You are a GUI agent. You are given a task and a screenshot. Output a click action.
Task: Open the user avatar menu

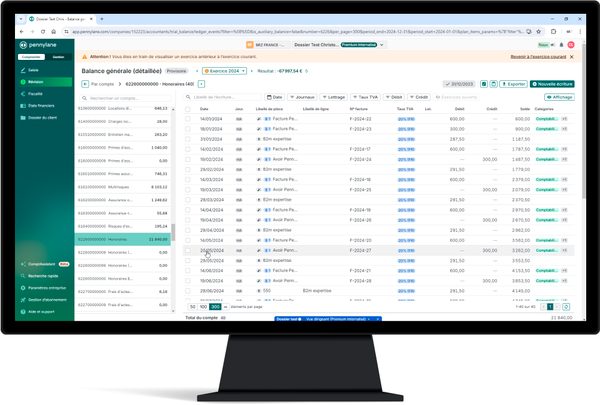coord(571,45)
